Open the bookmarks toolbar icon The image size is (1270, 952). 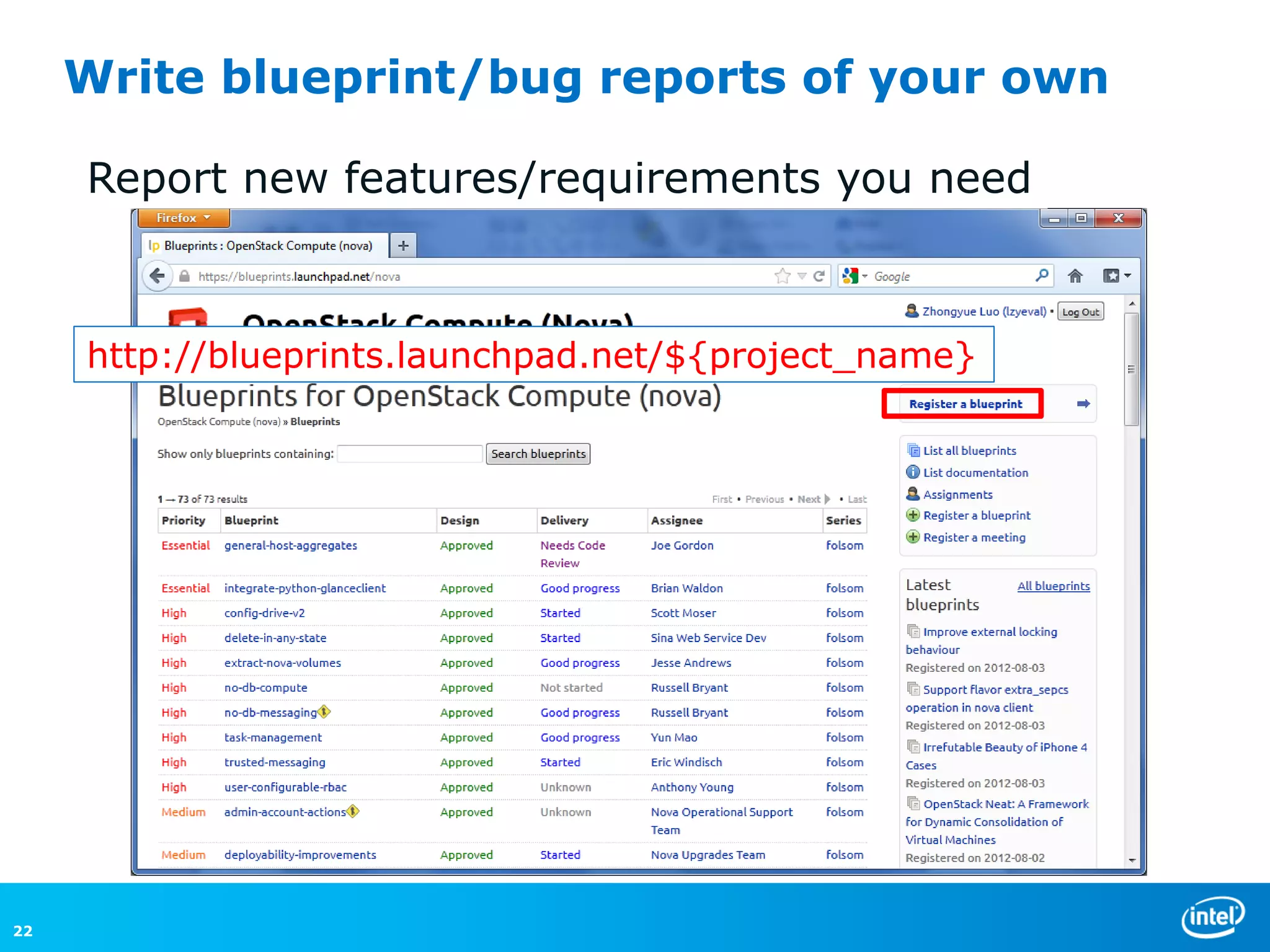(x=1111, y=276)
